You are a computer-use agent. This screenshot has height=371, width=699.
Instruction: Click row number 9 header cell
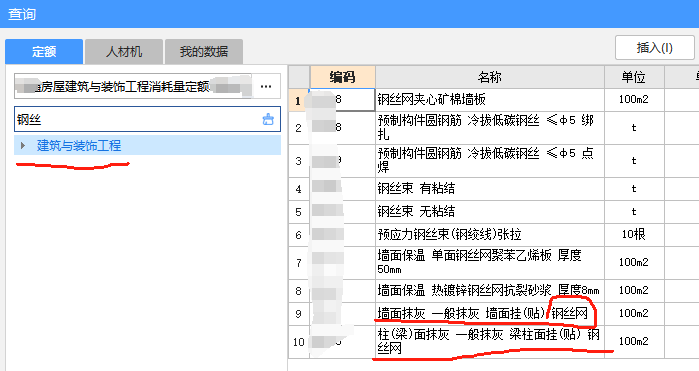tap(299, 314)
